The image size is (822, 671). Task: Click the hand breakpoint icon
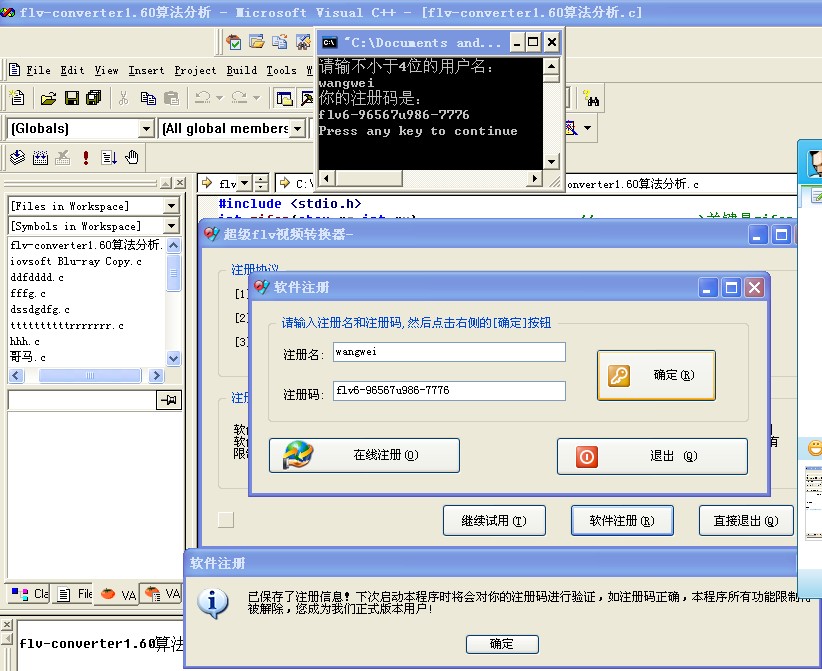(x=132, y=157)
